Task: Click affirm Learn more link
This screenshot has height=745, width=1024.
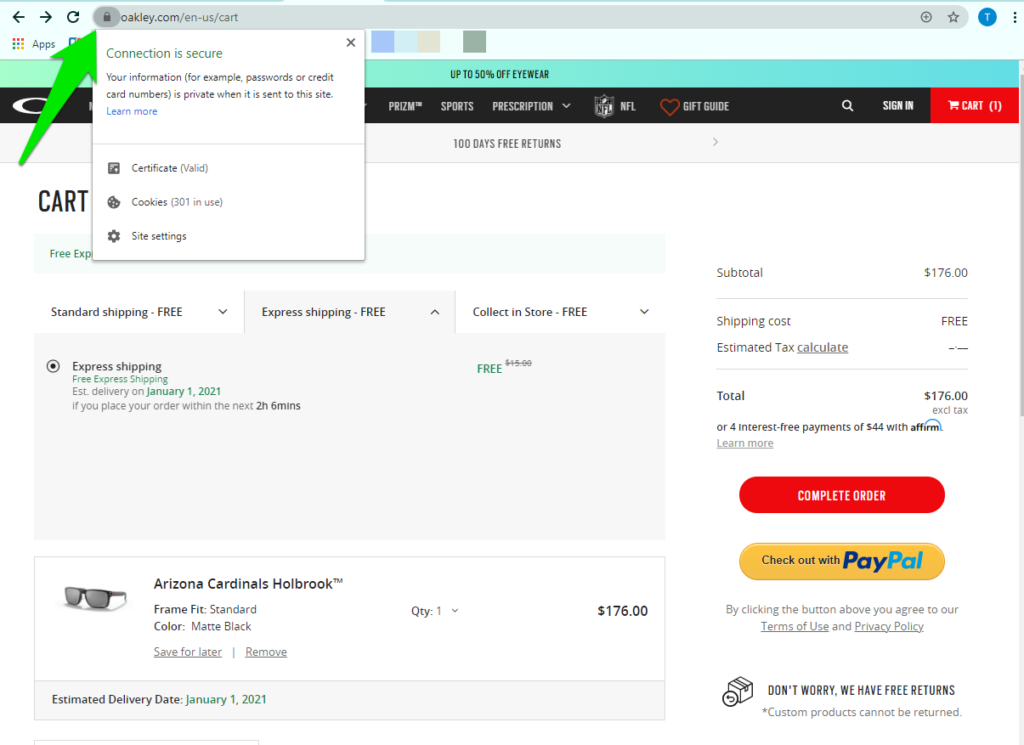Action: 744,443
